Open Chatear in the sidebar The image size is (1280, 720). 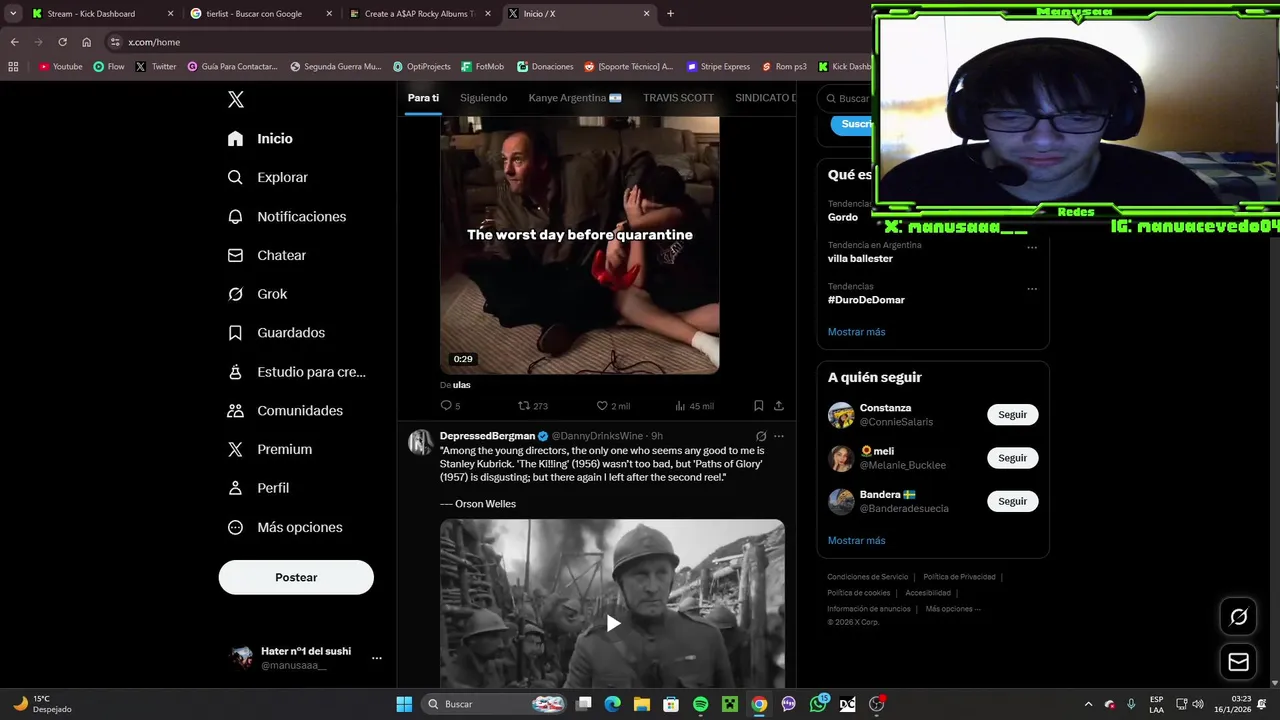[266, 255]
